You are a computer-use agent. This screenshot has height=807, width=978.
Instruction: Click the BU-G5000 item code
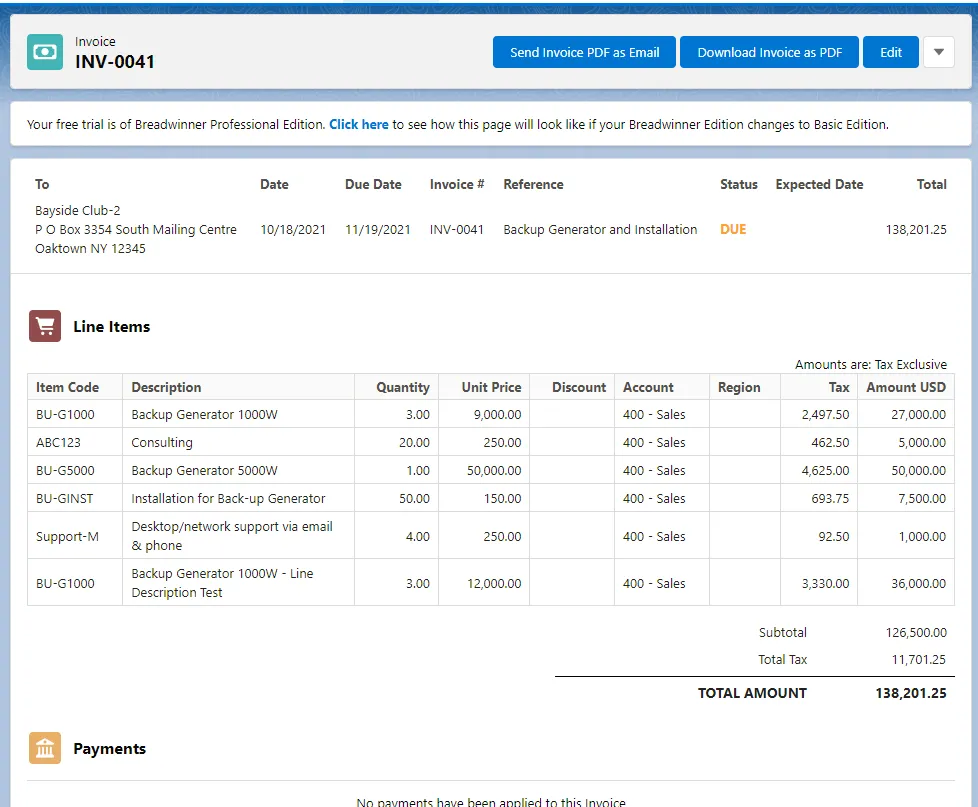click(65, 471)
